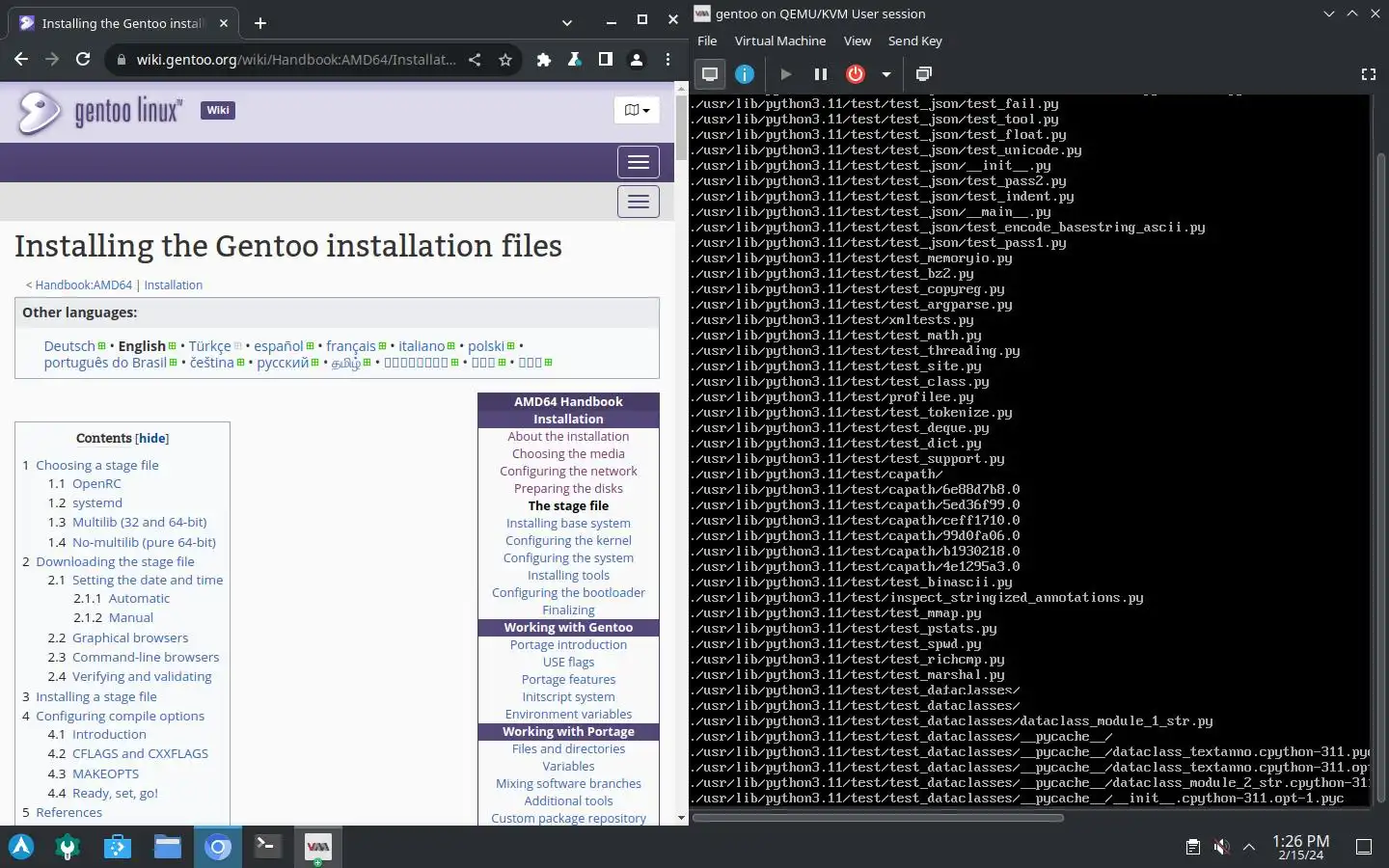Screen dimensions: 1389x868
Task: Jump to Choosing a stage file section
Action: point(97,465)
